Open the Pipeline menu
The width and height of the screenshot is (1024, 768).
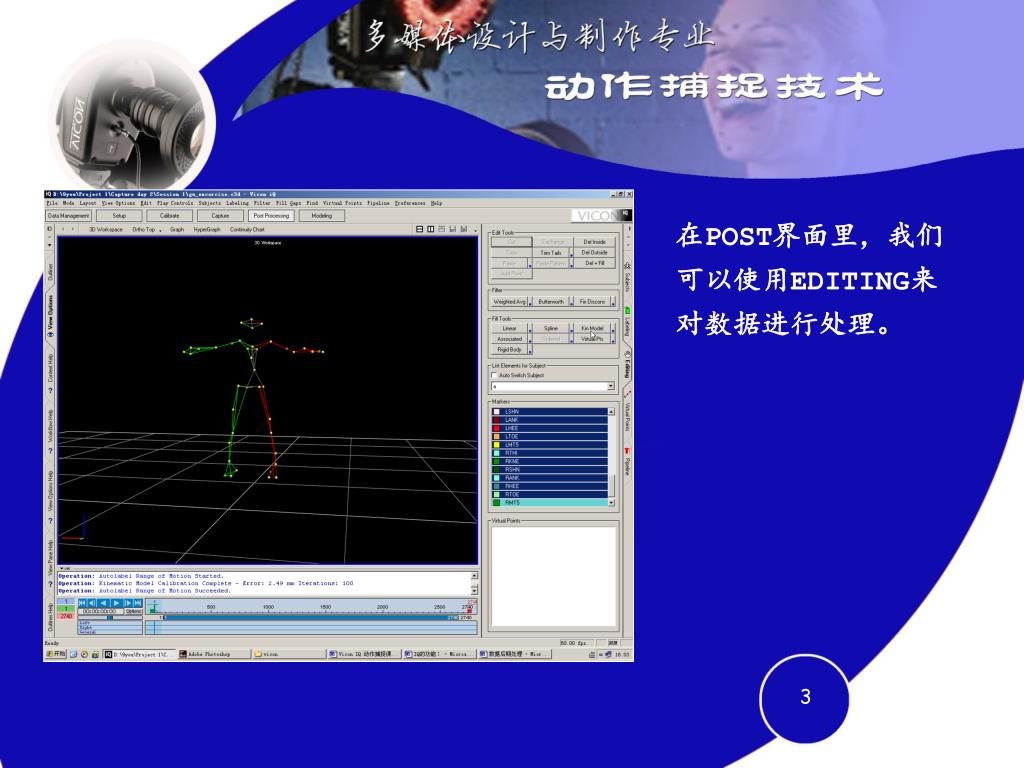[x=378, y=203]
